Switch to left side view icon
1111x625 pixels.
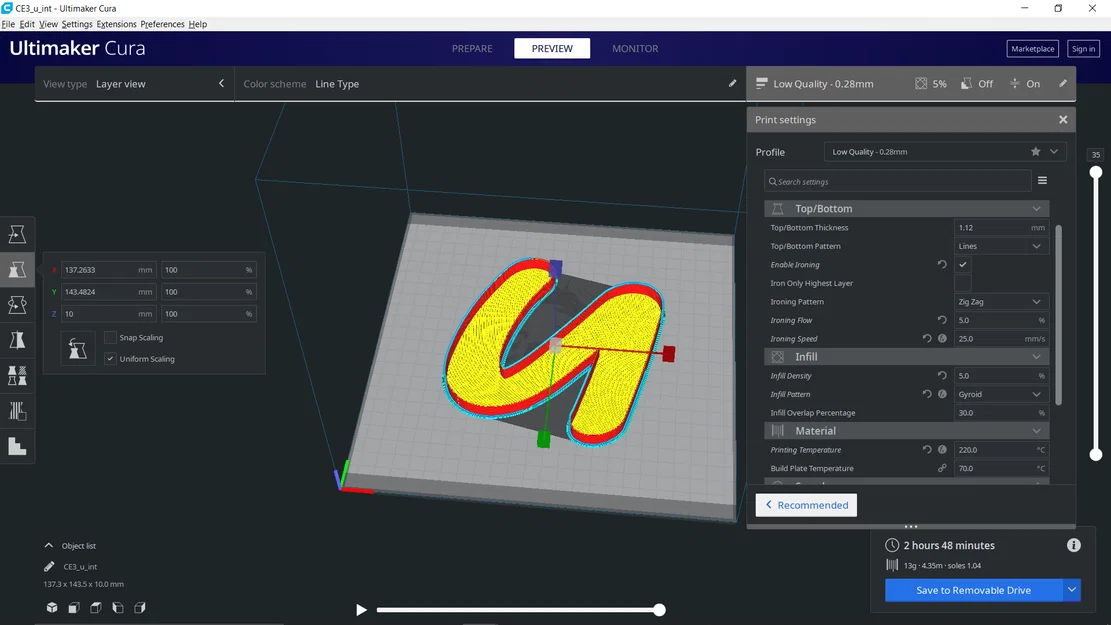point(118,607)
